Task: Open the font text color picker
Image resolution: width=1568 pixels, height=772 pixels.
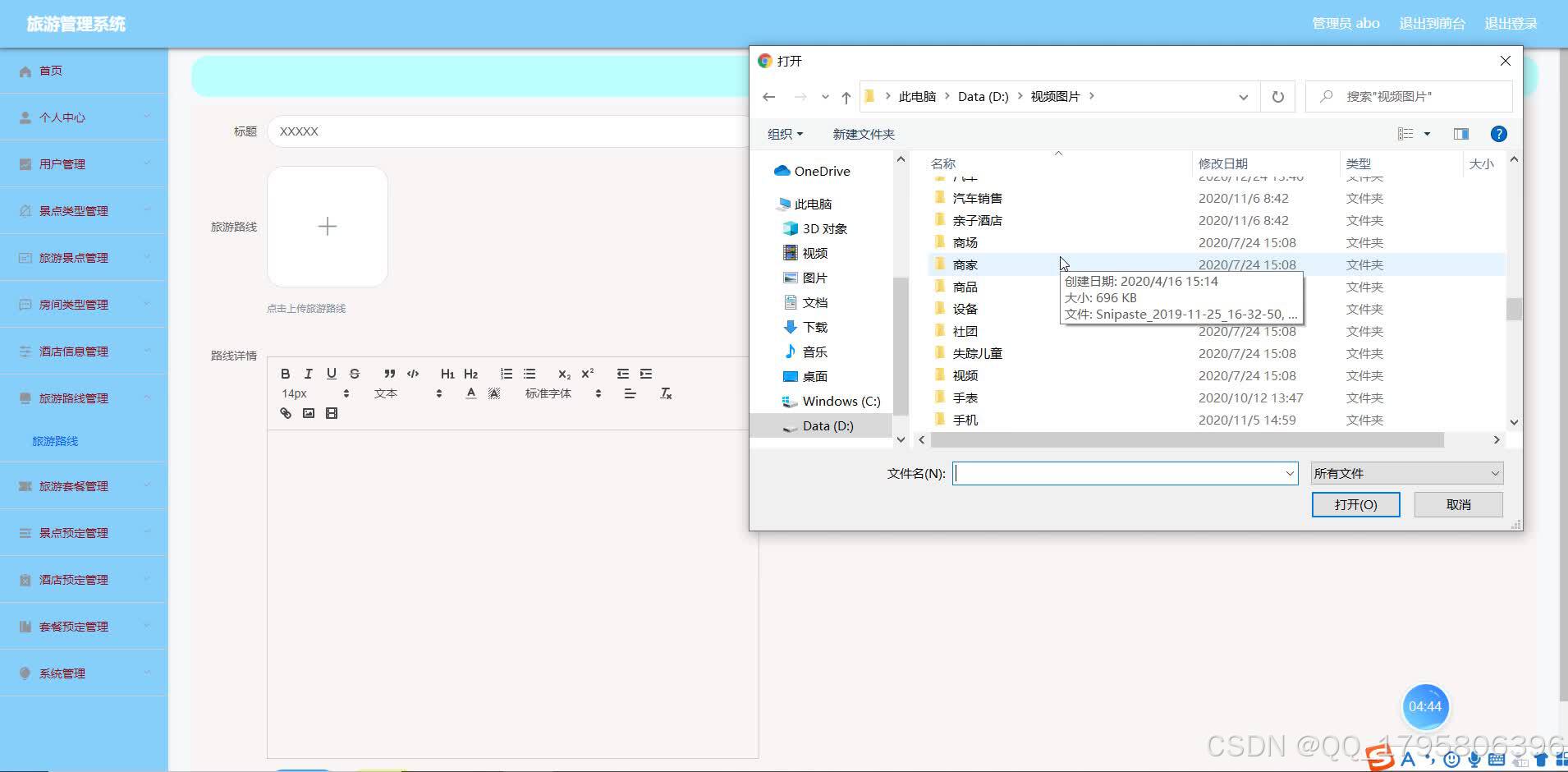Action: pyautogui.click(x=470, y=394)
